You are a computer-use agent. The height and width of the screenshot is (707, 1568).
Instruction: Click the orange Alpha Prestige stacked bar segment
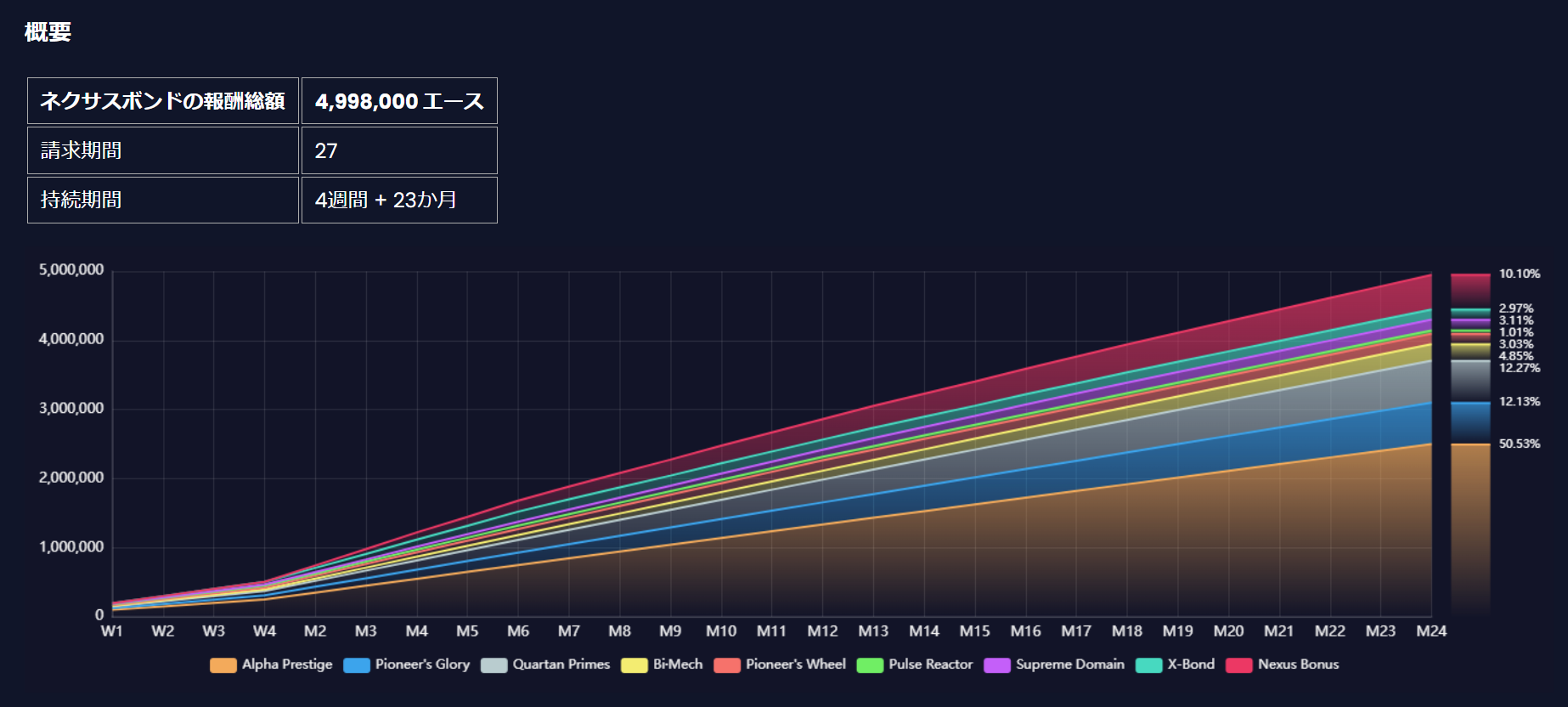tap(1470, 529)
